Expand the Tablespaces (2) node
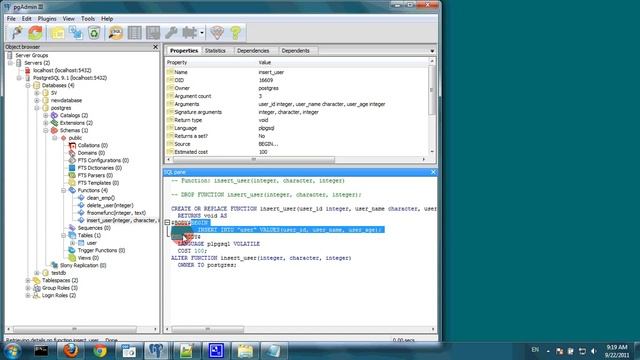 [28, 280]
